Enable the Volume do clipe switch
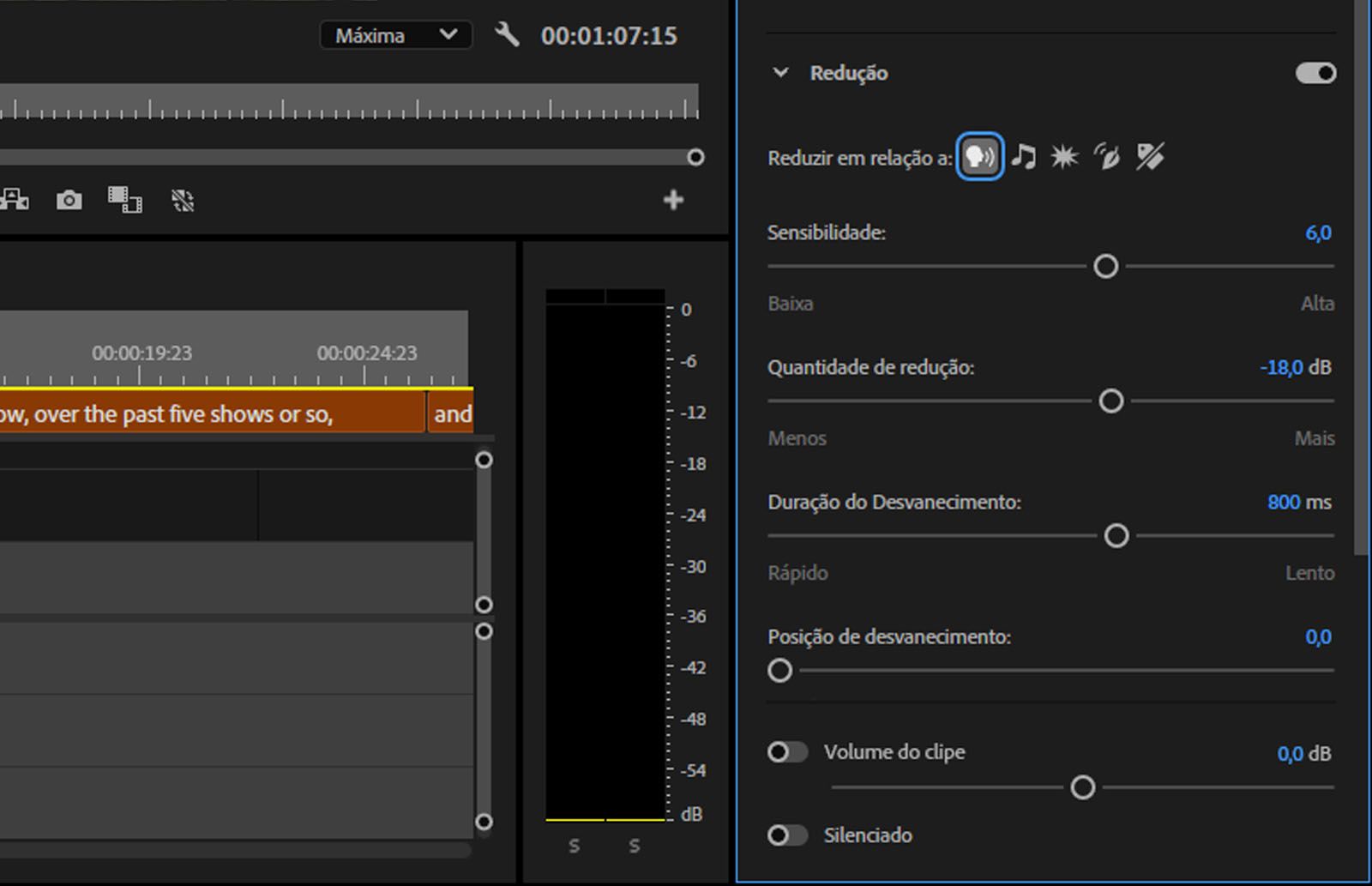This screenshot has width=1372, height=886. (x=787, y=752)
